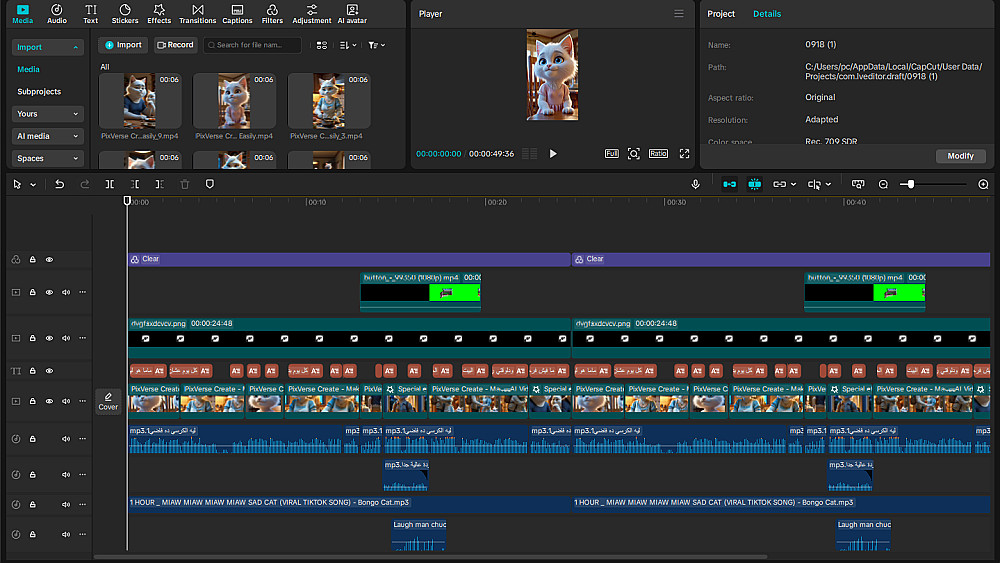Viewport: 1000px width, 563px height.
Task: Click the marker shield icon in timeline toolbar
Action: (210, 184)
